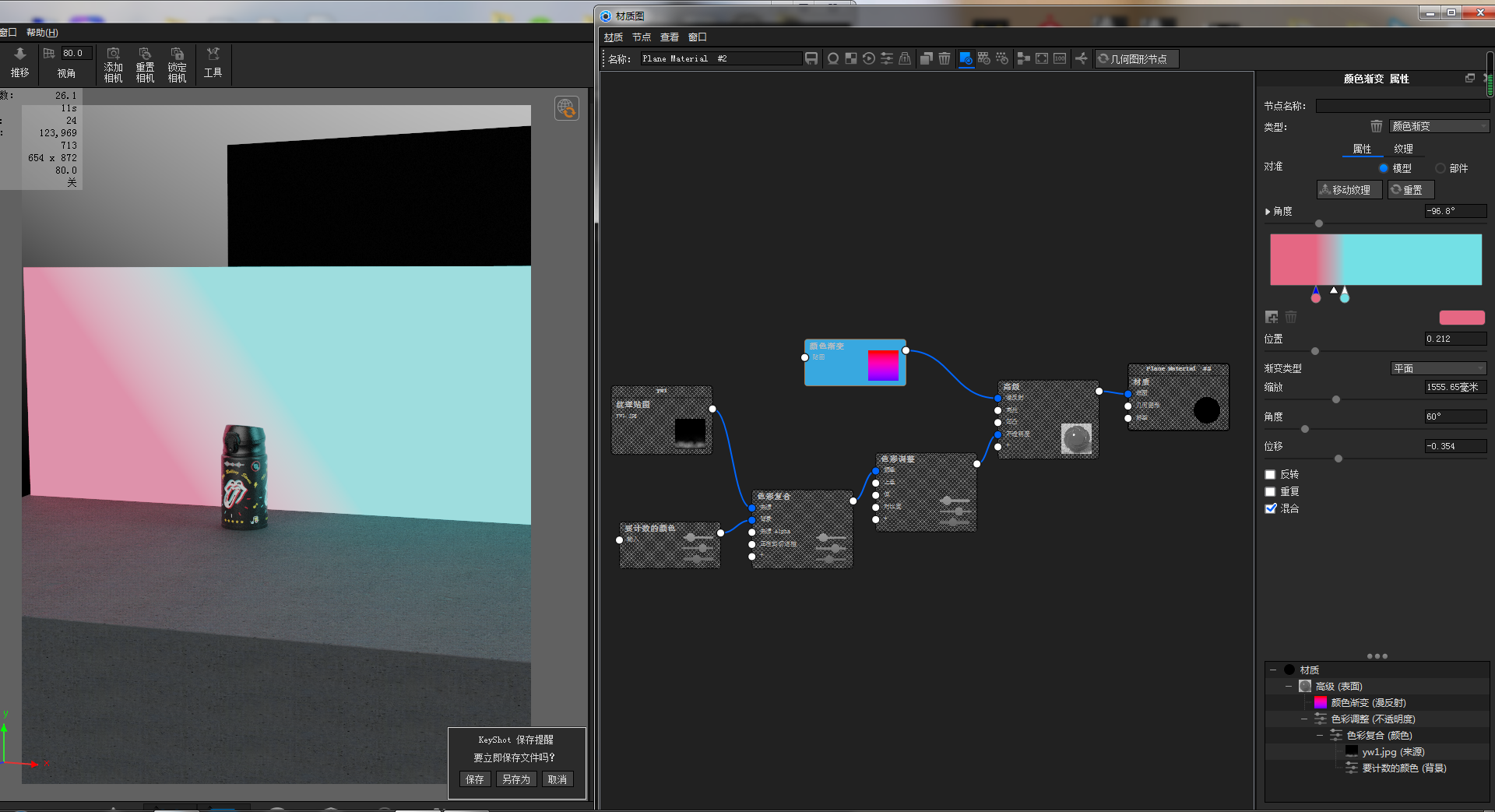1495x812 pixels.
Task: Enable the Invert (反转) checkbox
Action: [x=1271, y=475]
